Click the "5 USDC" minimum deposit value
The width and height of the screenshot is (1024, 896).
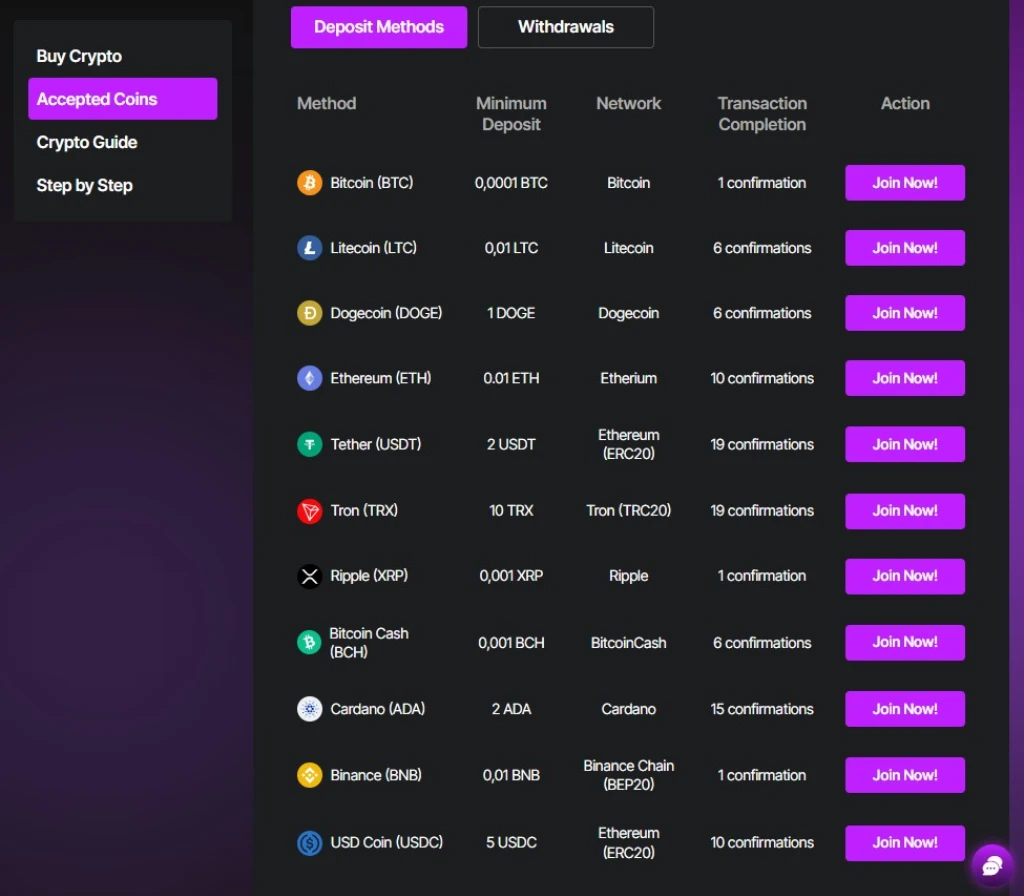tap(511, 843)
